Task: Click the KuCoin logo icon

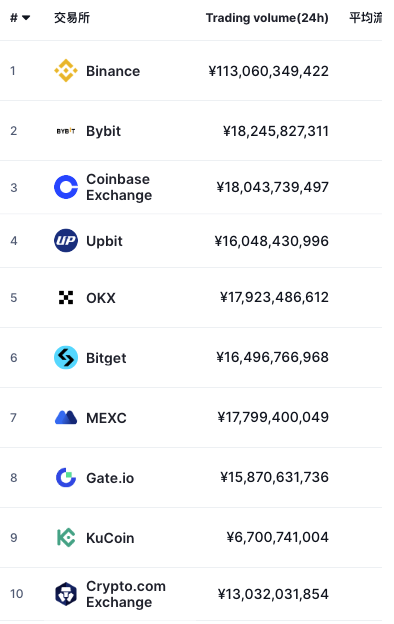Action: tap(66, 538)
